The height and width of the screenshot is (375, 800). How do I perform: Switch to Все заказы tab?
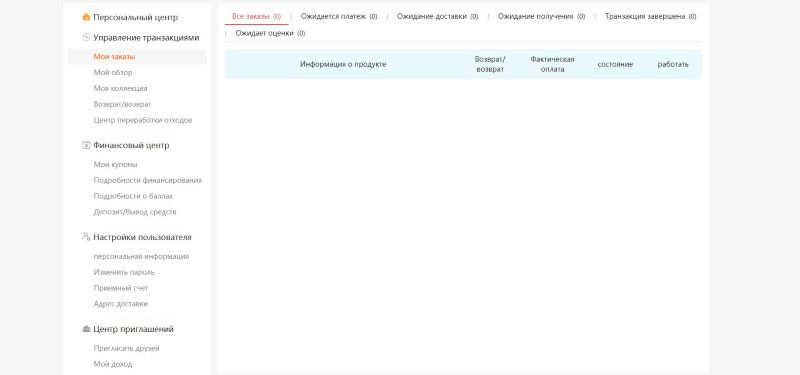click(257, 16)
